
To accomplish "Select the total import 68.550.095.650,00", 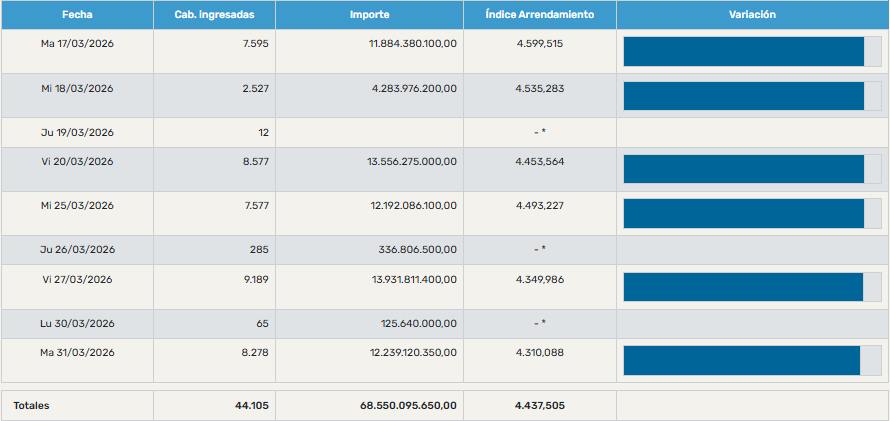I will coord(408,405).
